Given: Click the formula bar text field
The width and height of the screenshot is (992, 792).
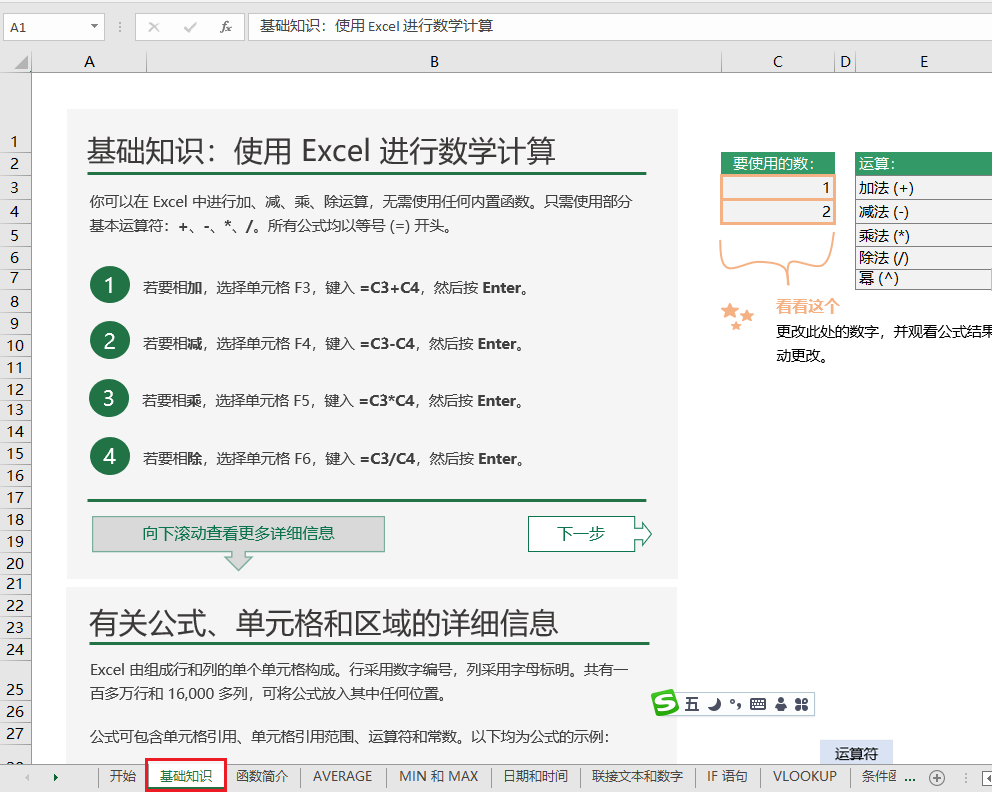Looking at the screenshot, I should pos(600,27).
